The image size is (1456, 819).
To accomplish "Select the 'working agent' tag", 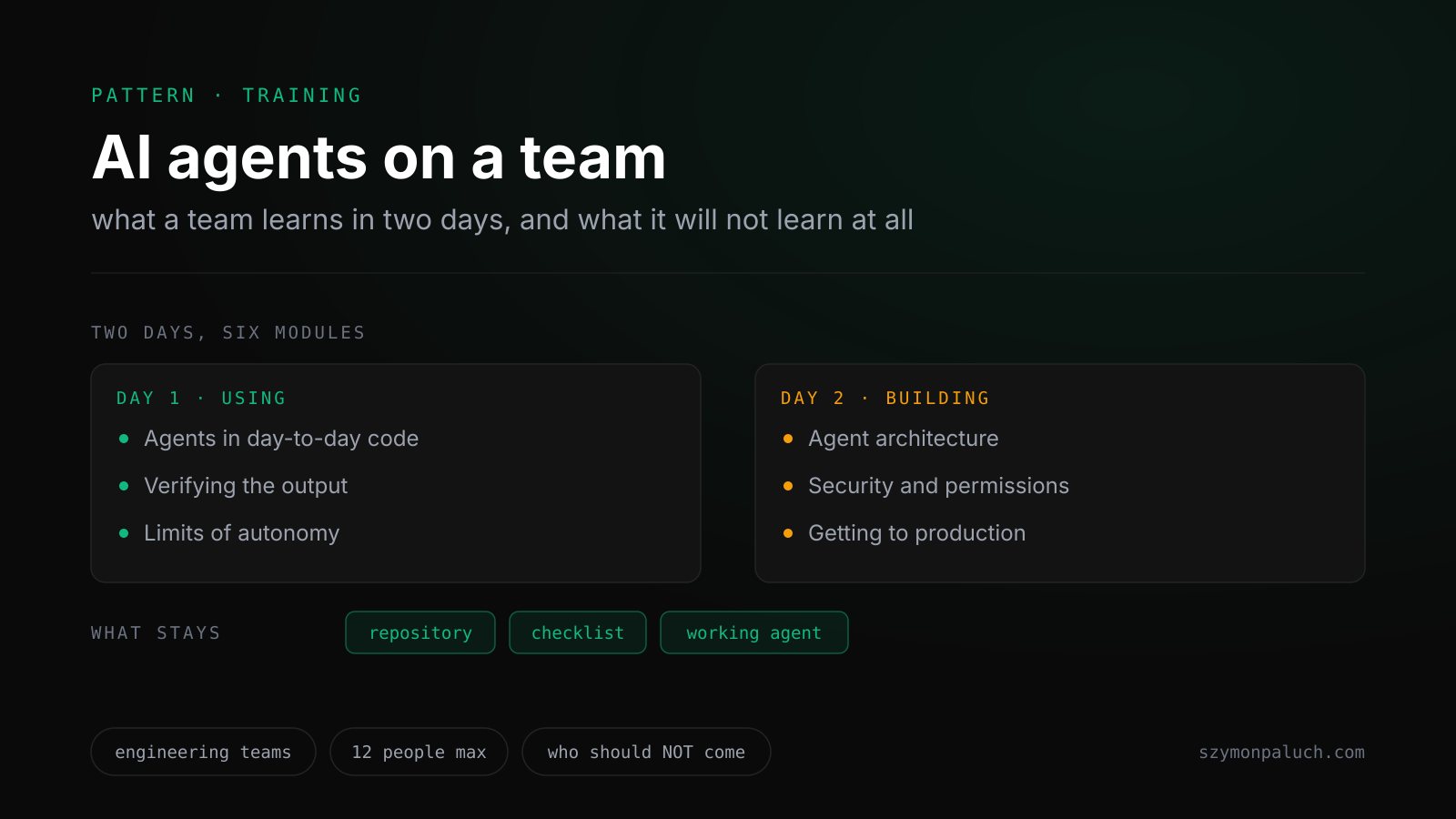I will (754, 632).
